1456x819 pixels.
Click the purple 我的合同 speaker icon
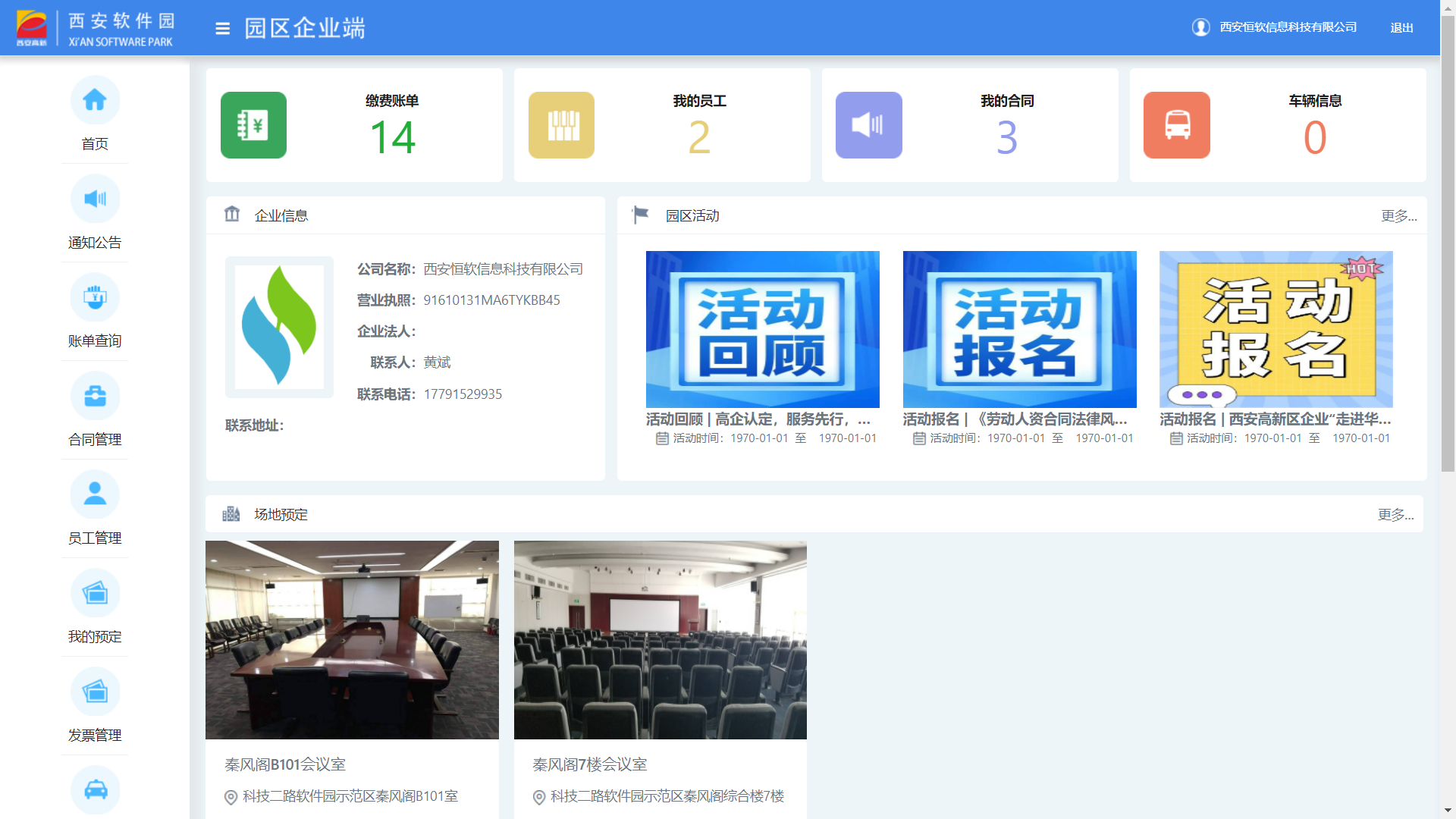click(x=869, y=125)
